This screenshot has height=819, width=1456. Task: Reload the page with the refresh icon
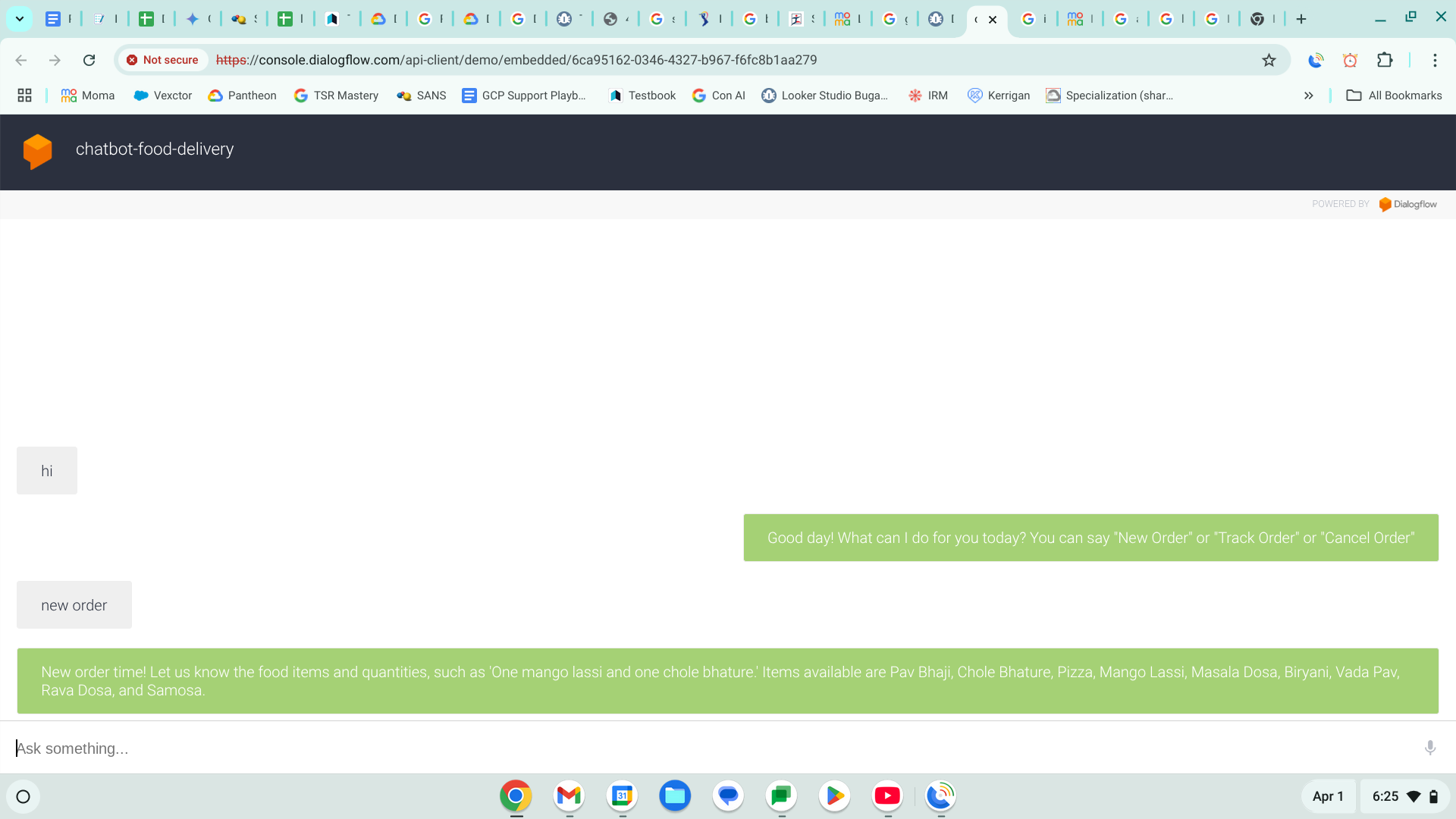coord(89,60)
